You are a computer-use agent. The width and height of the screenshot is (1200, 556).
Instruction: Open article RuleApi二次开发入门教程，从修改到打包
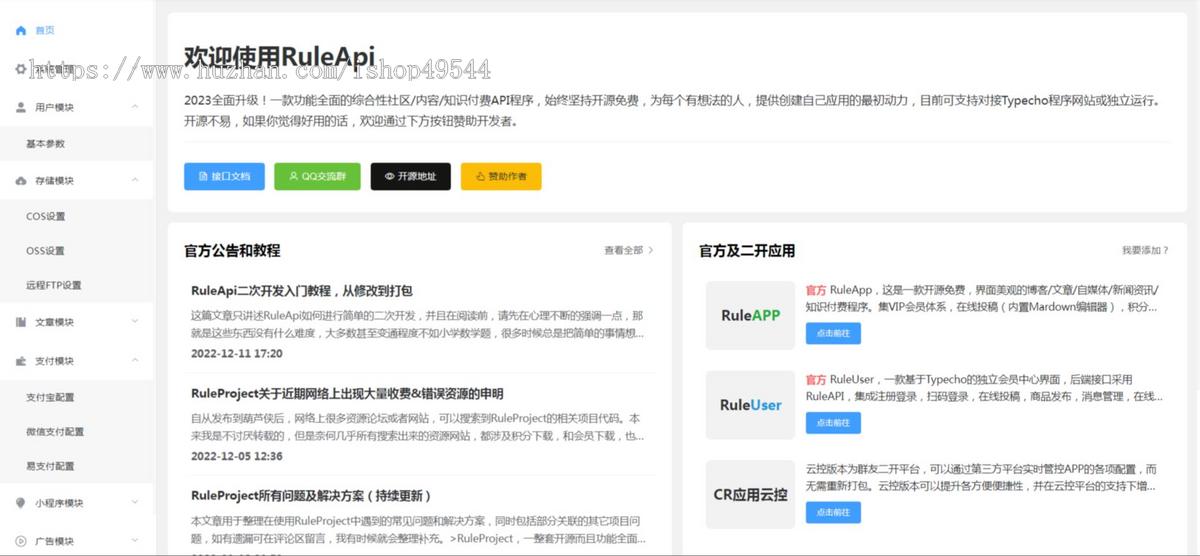pos(302,291)
